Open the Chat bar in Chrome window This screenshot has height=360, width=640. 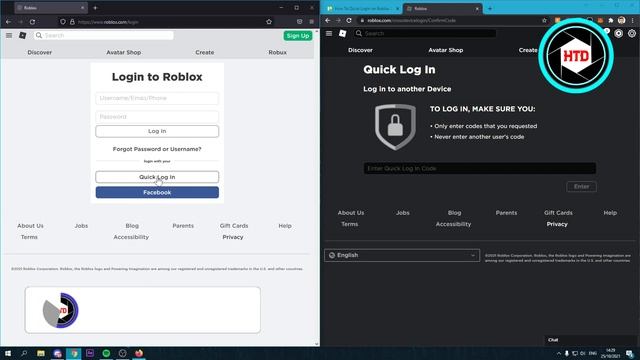click(x=592, y=340)
